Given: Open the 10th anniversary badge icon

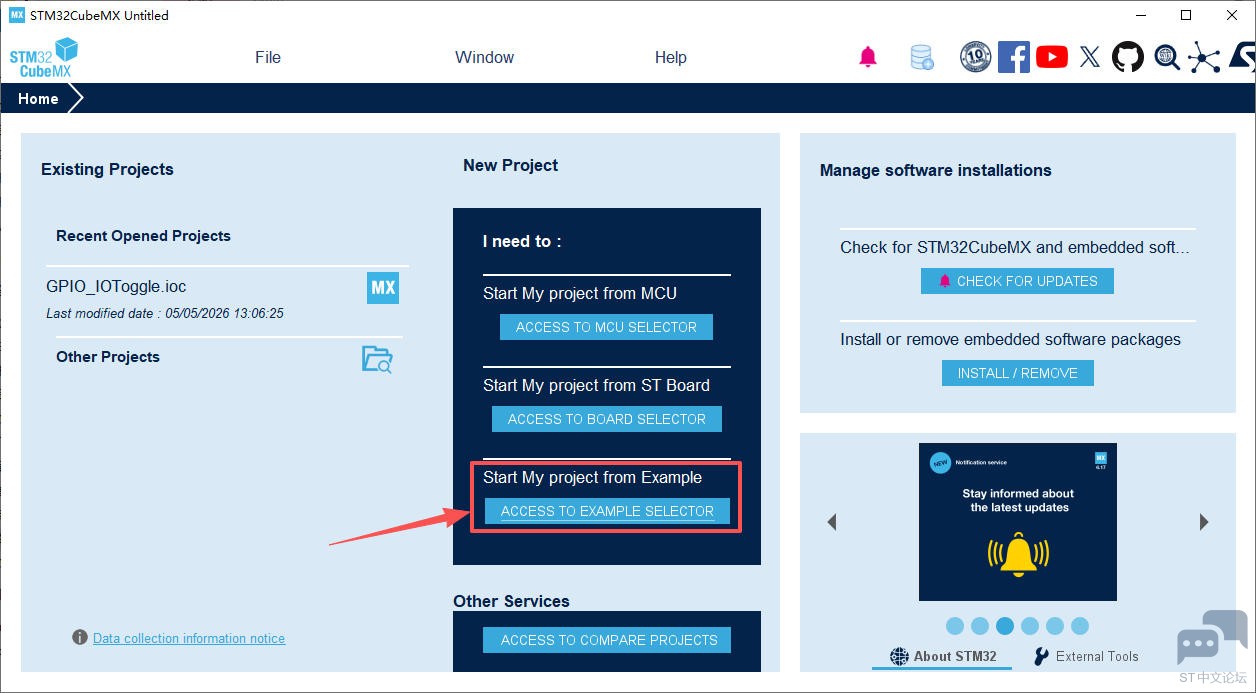Looking at the screenshot, I should (975, 57).
